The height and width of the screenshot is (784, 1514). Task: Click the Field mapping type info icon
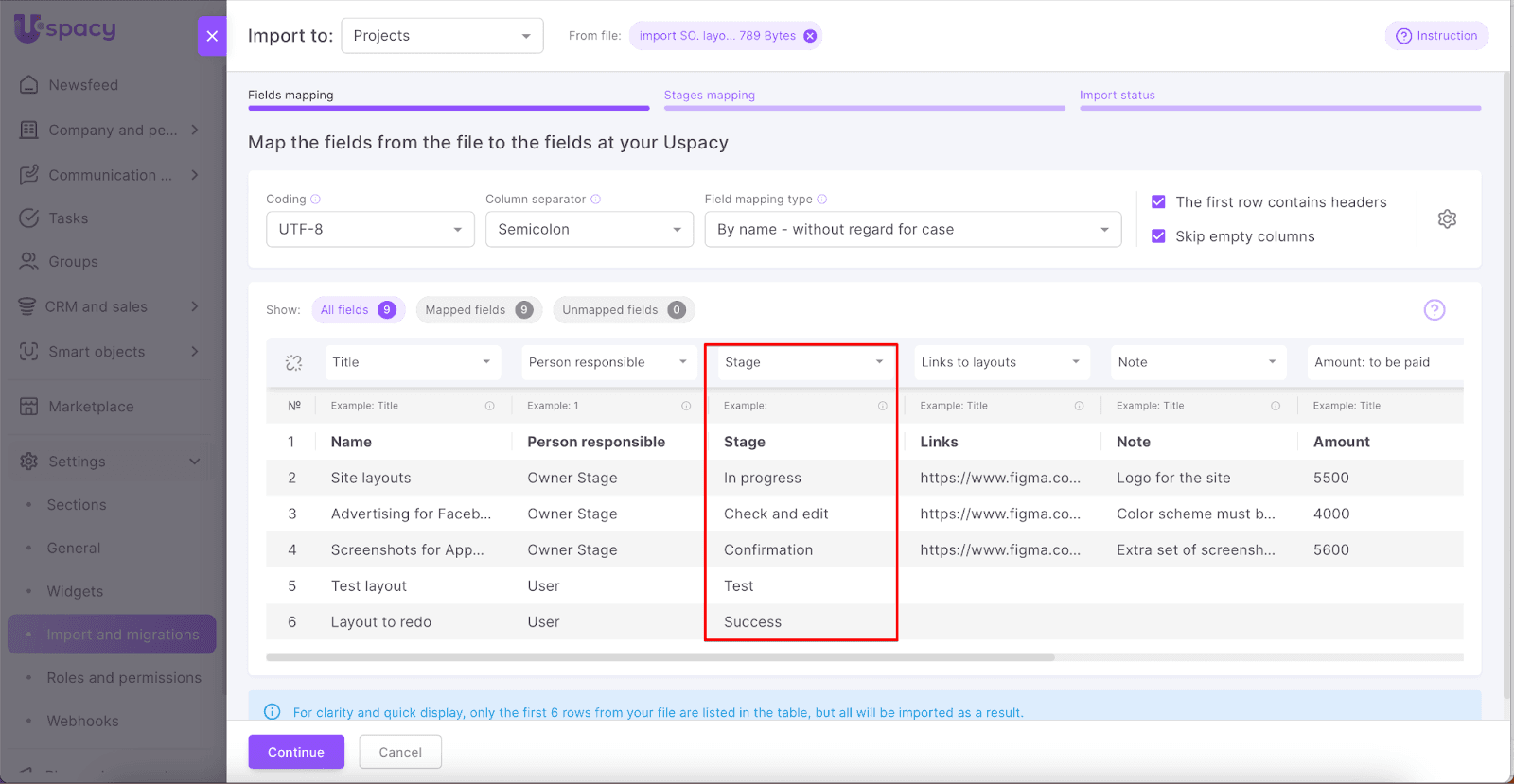822,200
